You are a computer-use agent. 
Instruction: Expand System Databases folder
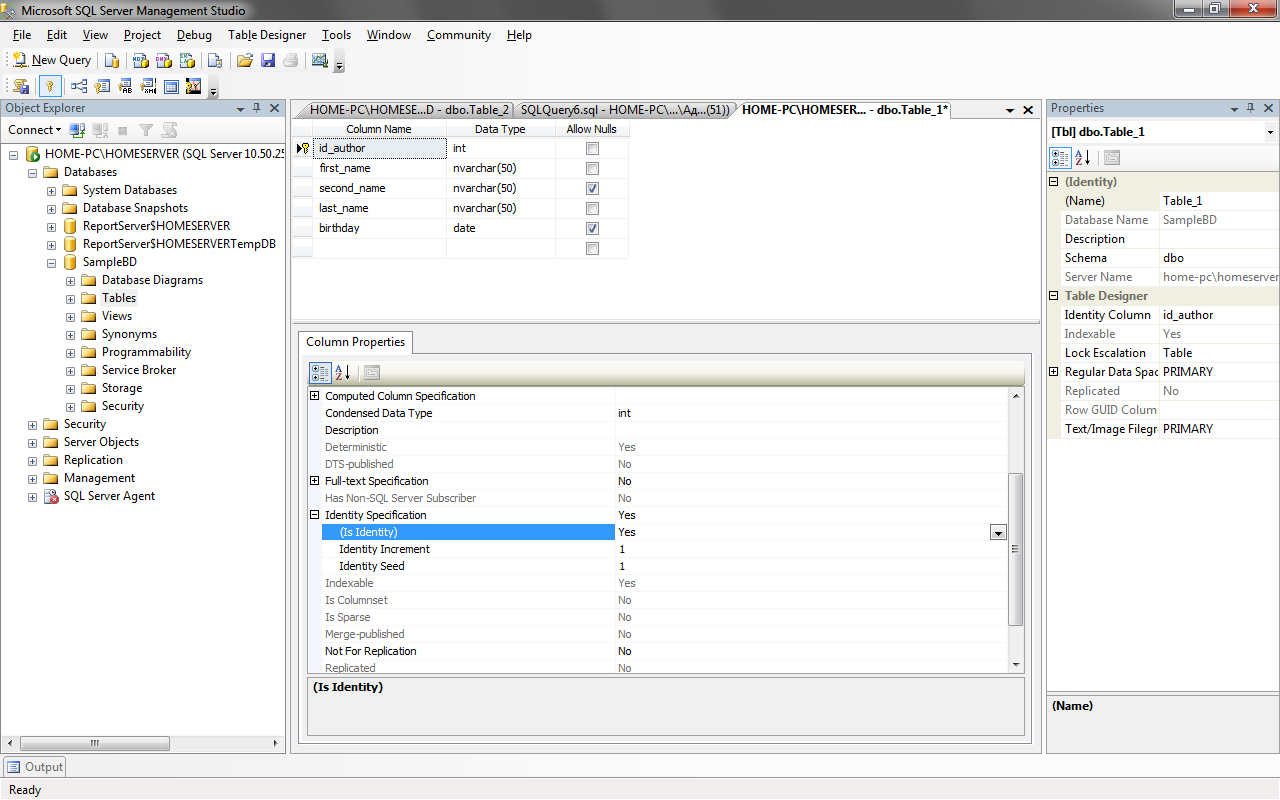tap(51, 190)
